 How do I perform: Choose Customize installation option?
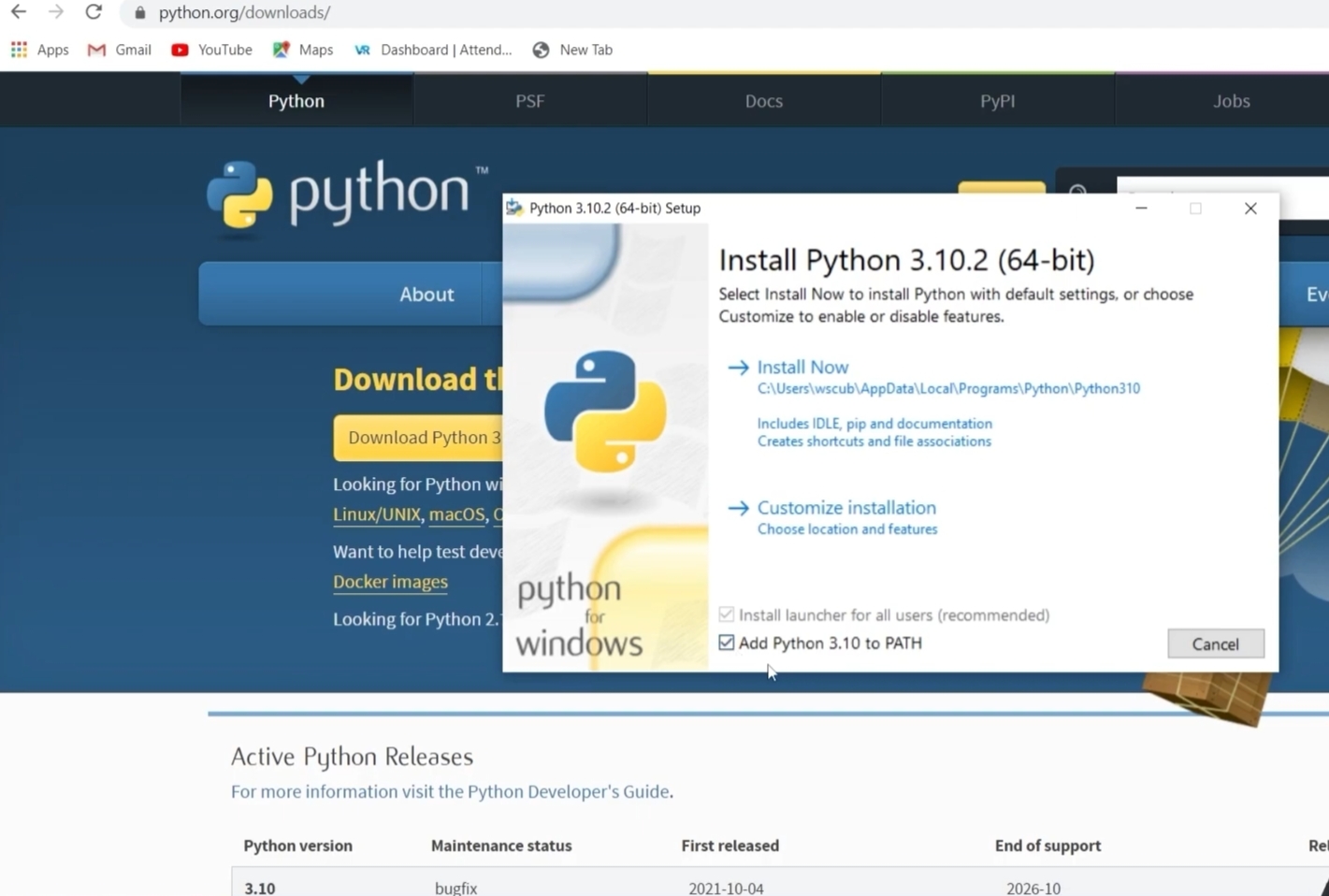click(846, 508)
